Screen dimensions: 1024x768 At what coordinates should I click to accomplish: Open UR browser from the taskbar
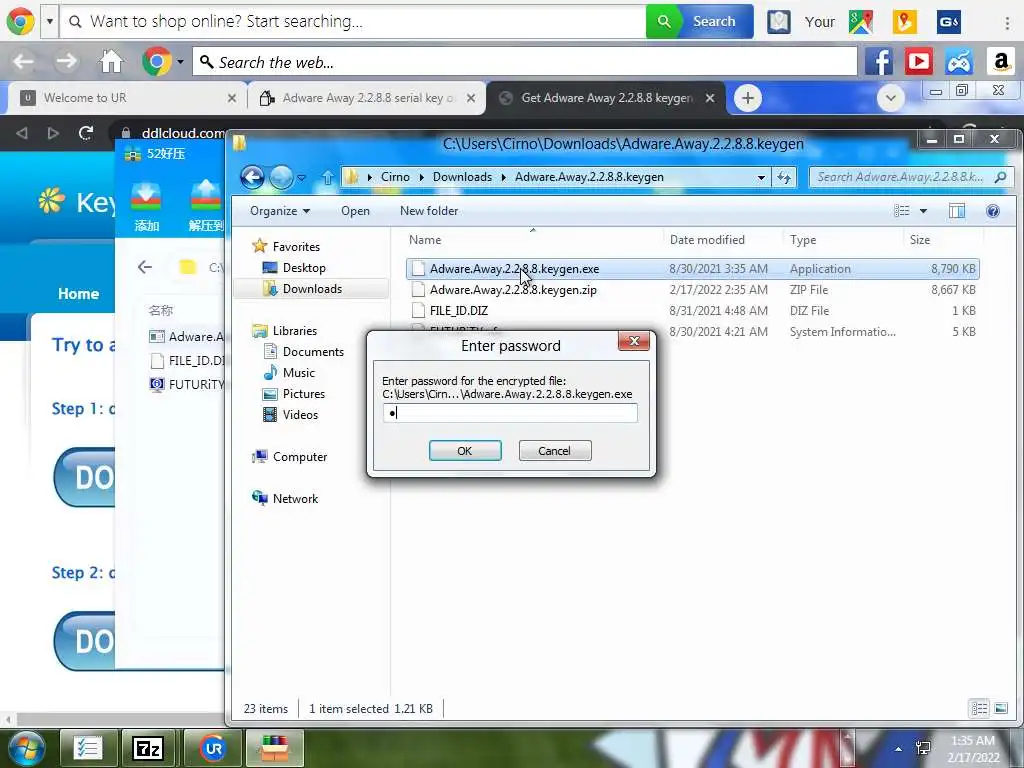(213, 748)
